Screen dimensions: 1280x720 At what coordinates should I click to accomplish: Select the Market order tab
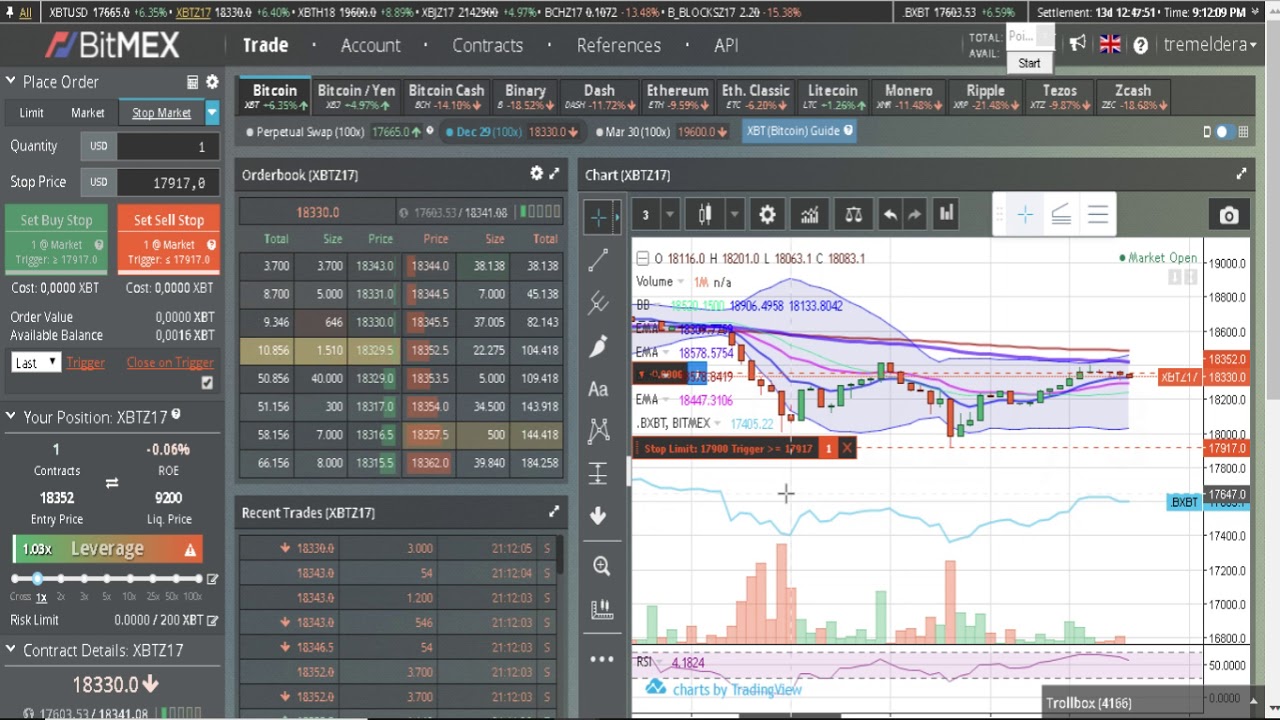point(88,113)
